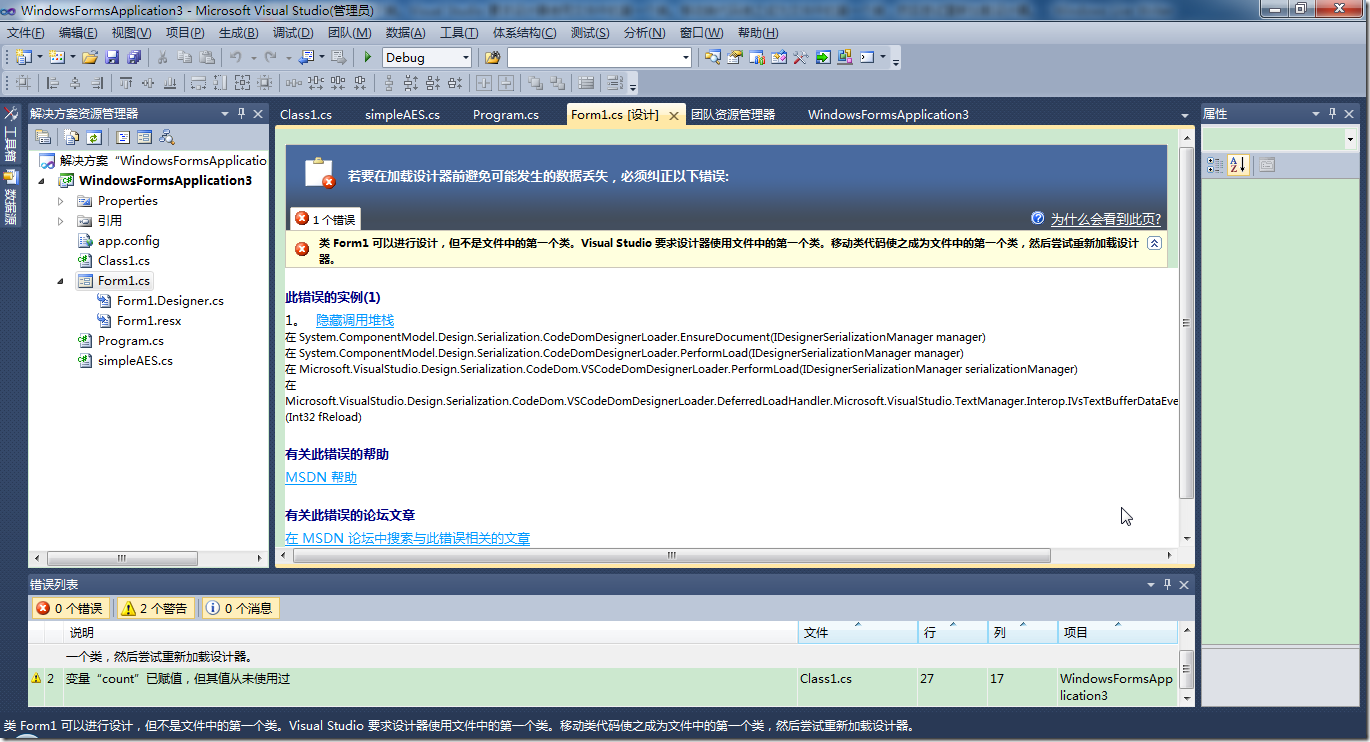The height and width of the screenshot is (742, 1370).
Task: Click the New Project toolbar icon
Action: pos(23,57)
